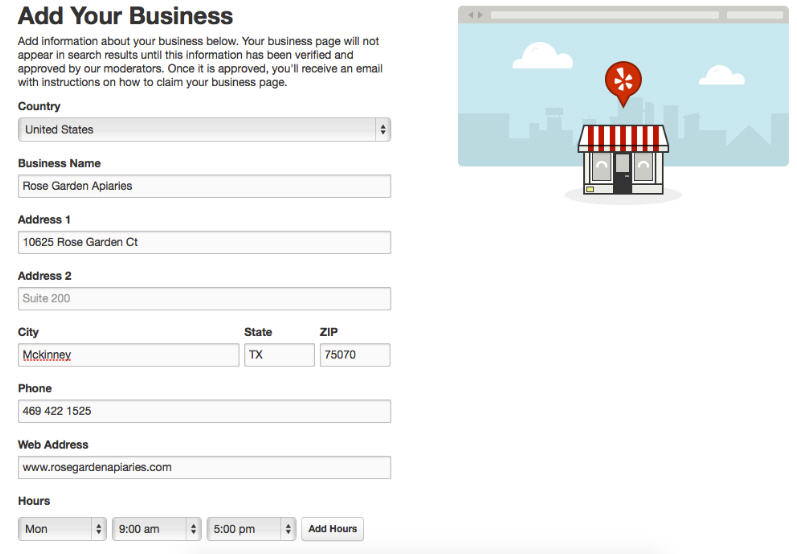Click the City label
This screenshot has width=797, height=554.
coord(28,332)
